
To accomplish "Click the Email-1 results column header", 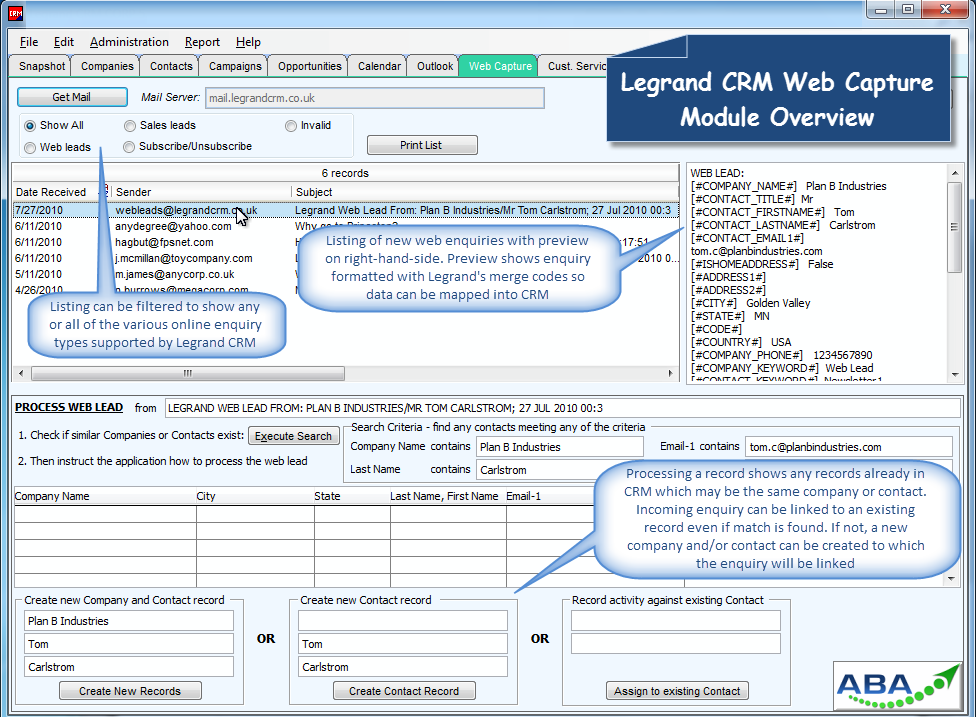I will tap(550, 496).
